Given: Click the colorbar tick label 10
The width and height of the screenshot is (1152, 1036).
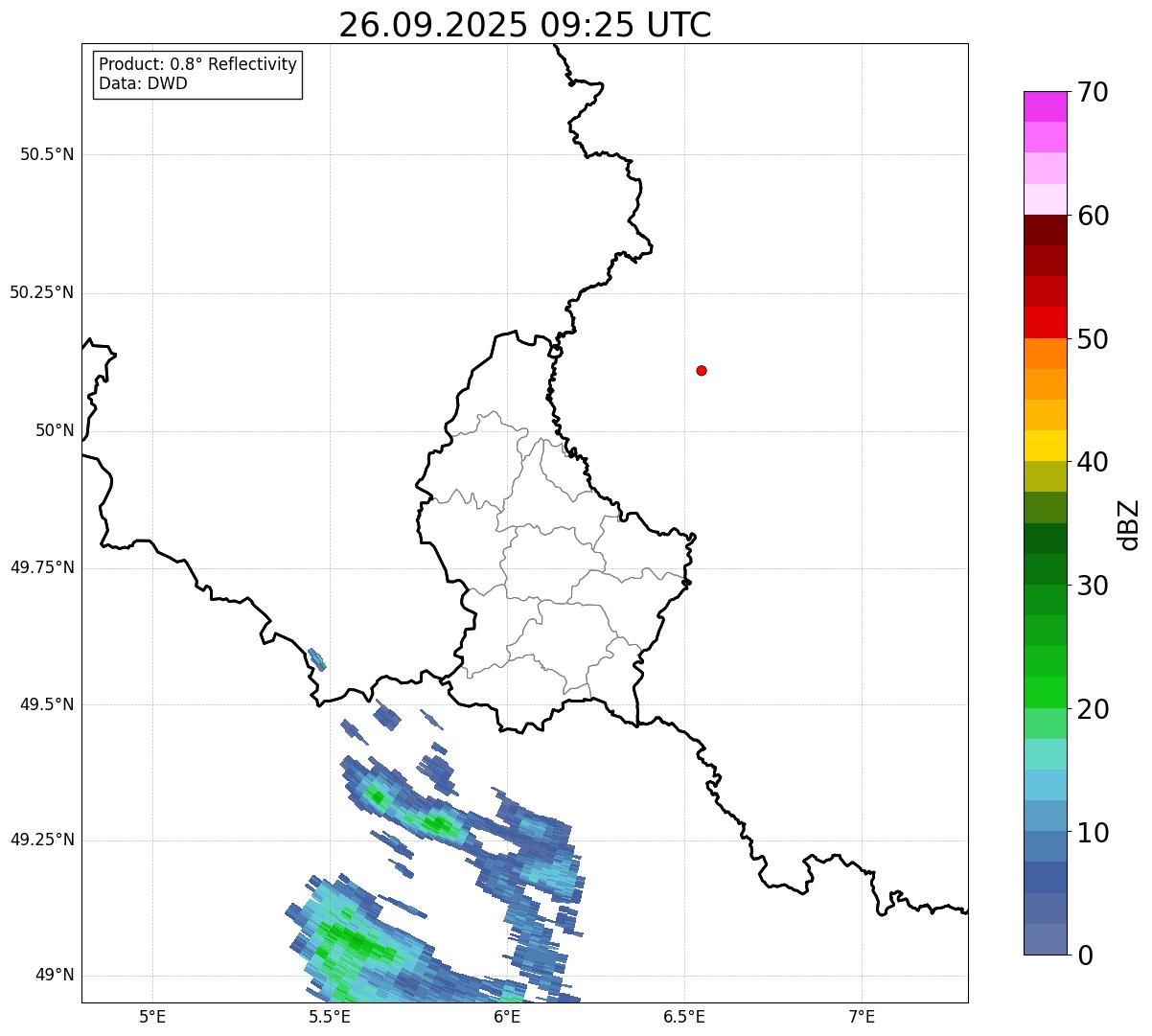Looking at the screenshot, I should click(x=1094, y=832).
